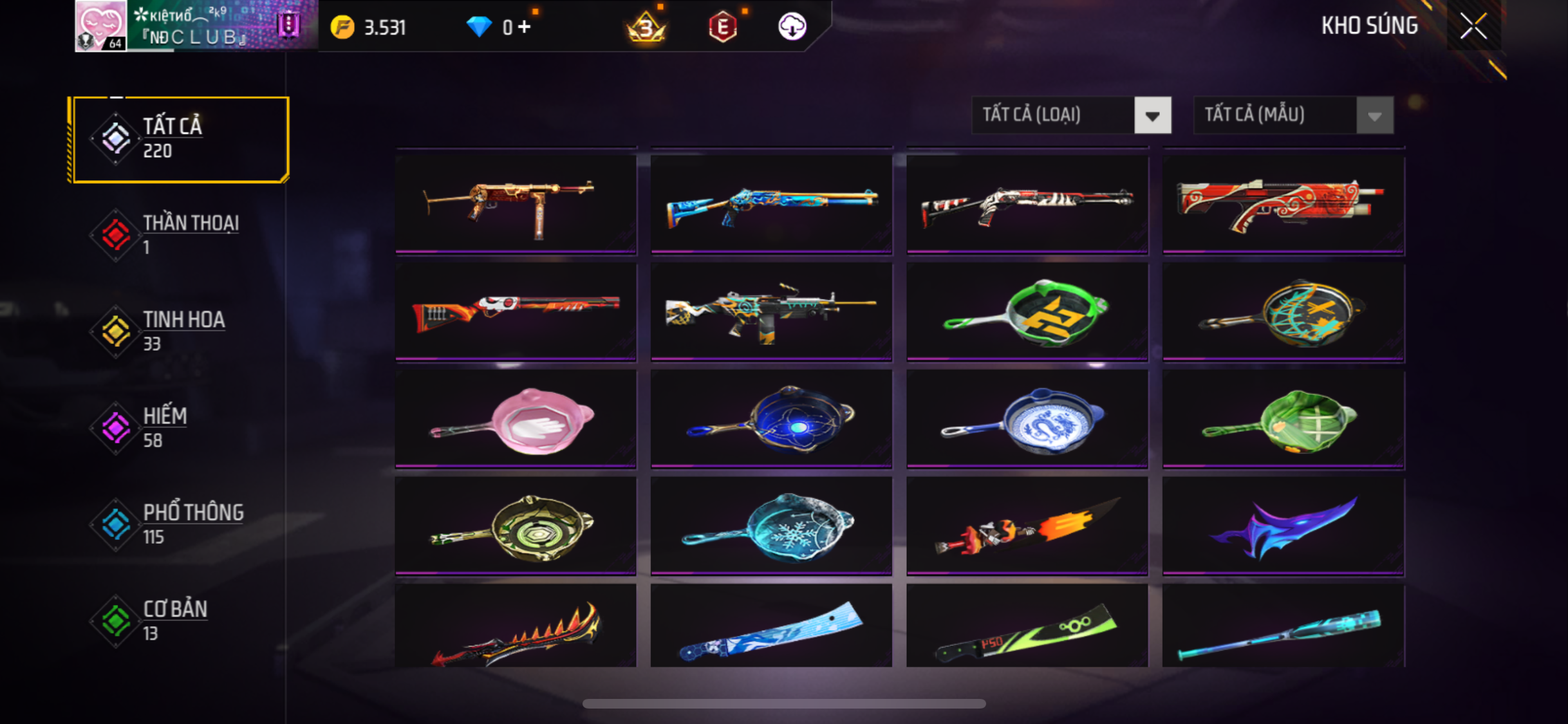Image resolution: width=1568 pixels, height=724 pixels.
Task: Pick the snowflake frying pan skin
Action: (x=771, y=526)
